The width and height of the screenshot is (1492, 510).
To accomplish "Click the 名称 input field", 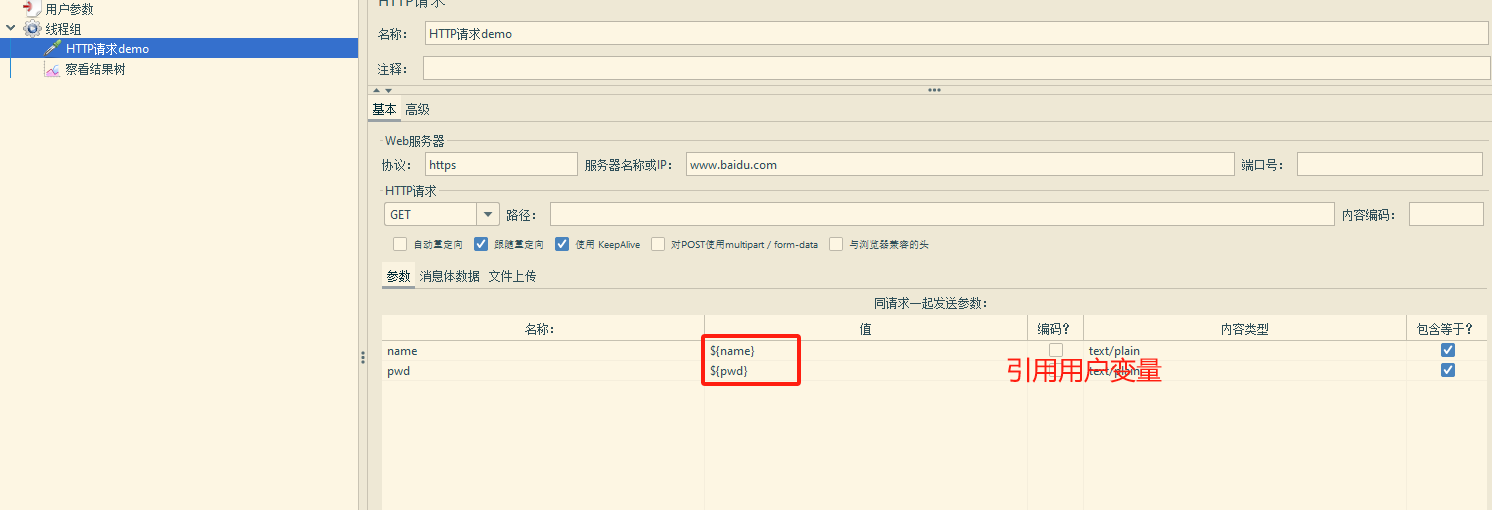I will (x=956, y=33).
